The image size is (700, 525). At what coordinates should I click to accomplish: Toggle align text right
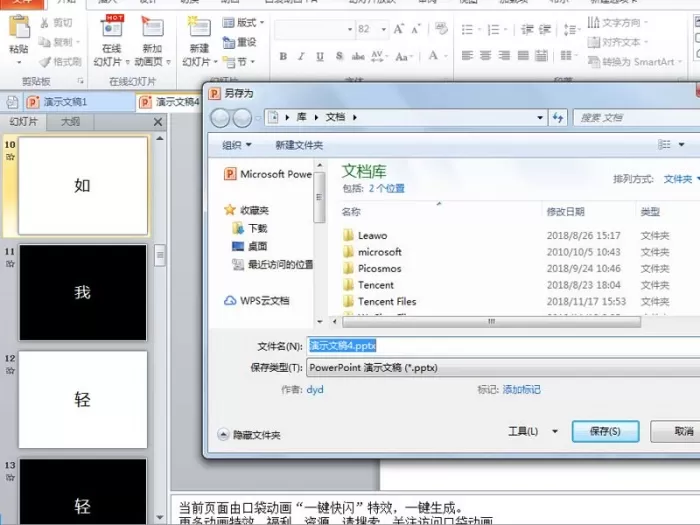pyautogui.click(x=504, y=55)
